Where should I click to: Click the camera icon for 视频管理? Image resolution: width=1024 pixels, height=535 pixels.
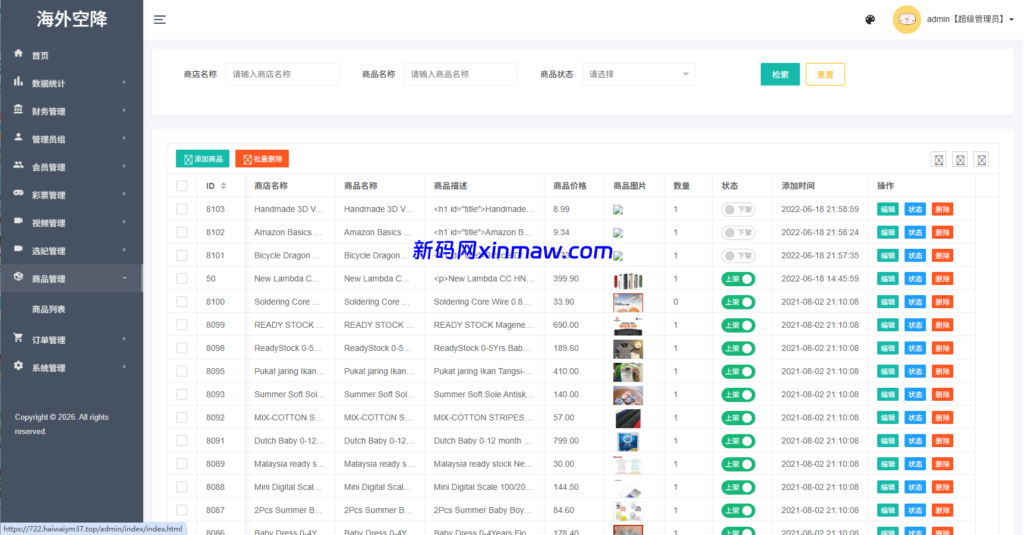pyautogui.click(x=18, y=221)
